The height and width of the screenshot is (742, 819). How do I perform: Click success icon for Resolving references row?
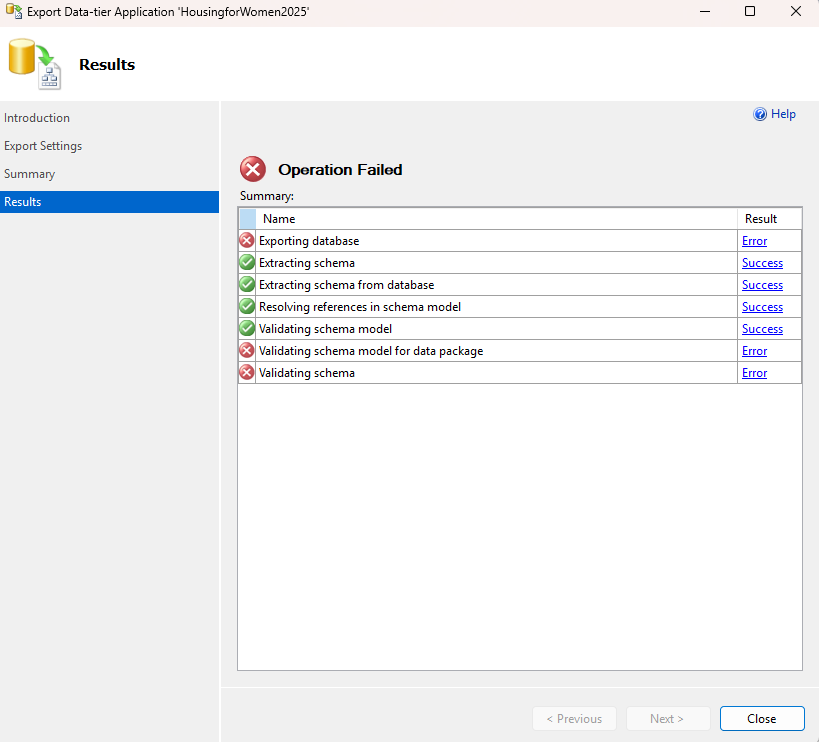click(x=247, y=307)
